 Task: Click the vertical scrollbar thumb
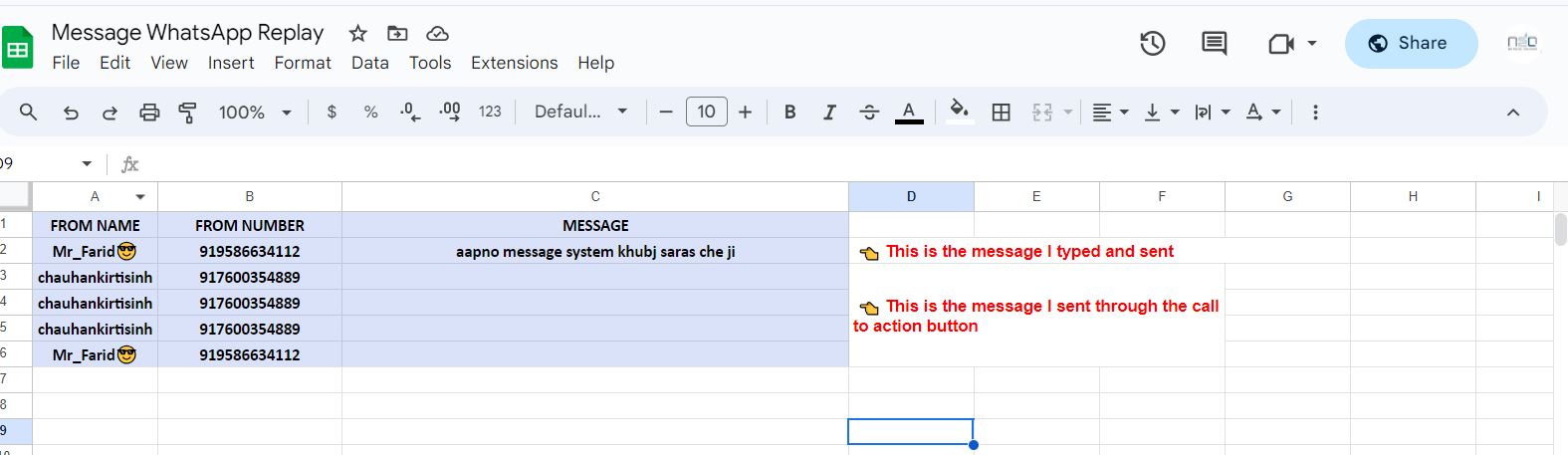(1560, 228)
